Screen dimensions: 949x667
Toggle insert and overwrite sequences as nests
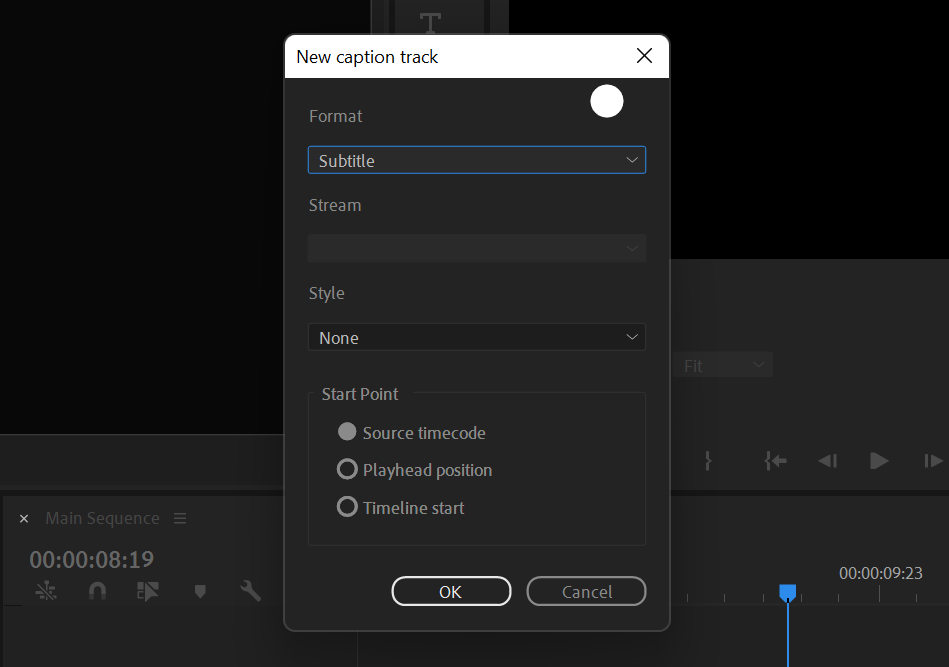(46, 591)
